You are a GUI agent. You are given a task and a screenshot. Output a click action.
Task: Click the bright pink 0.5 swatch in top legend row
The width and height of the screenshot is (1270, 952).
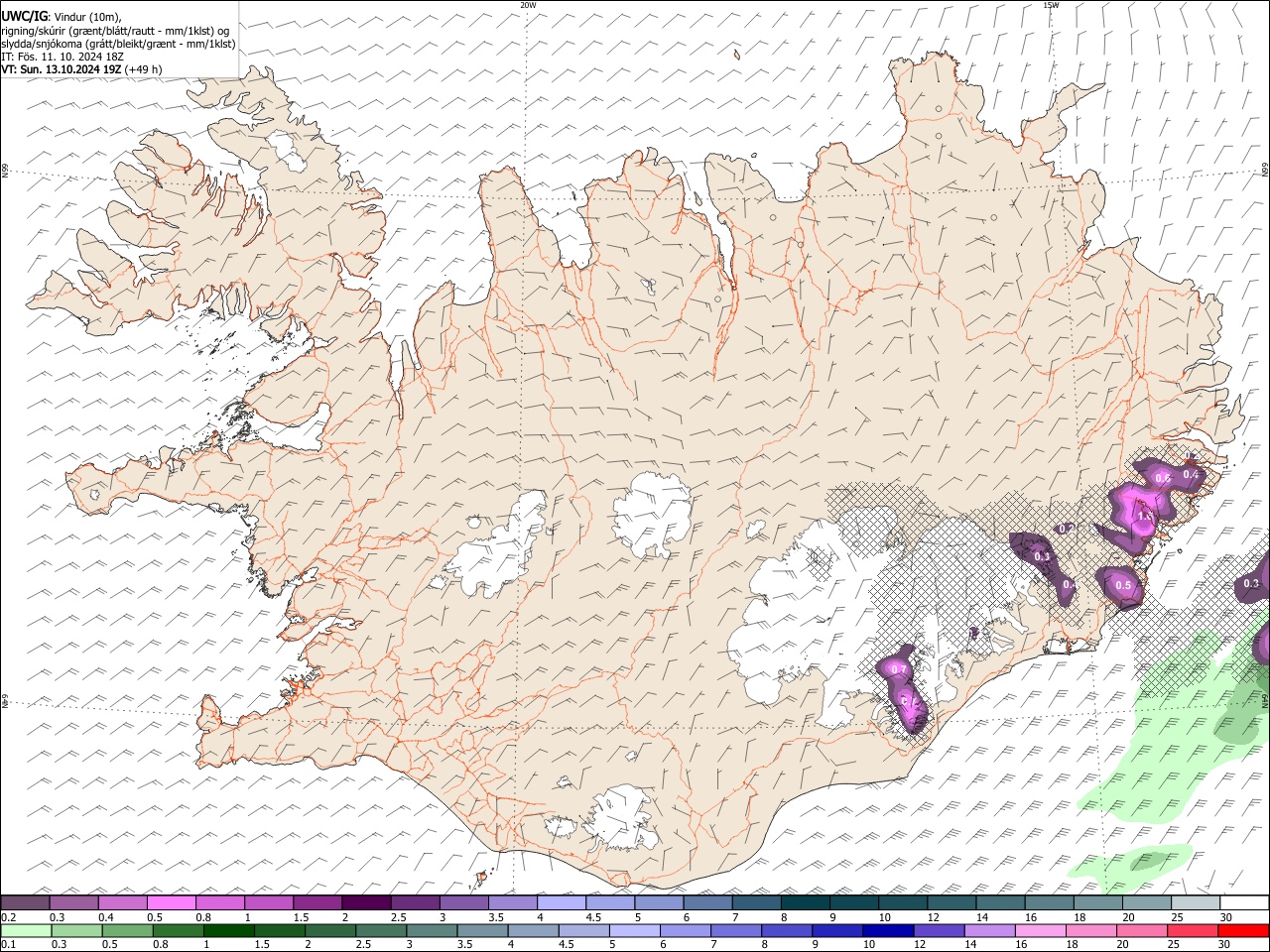[172, 903]
